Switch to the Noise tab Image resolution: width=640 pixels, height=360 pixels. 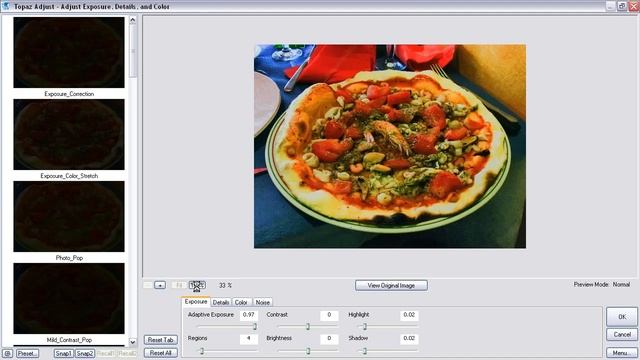(x=262, y=302)
